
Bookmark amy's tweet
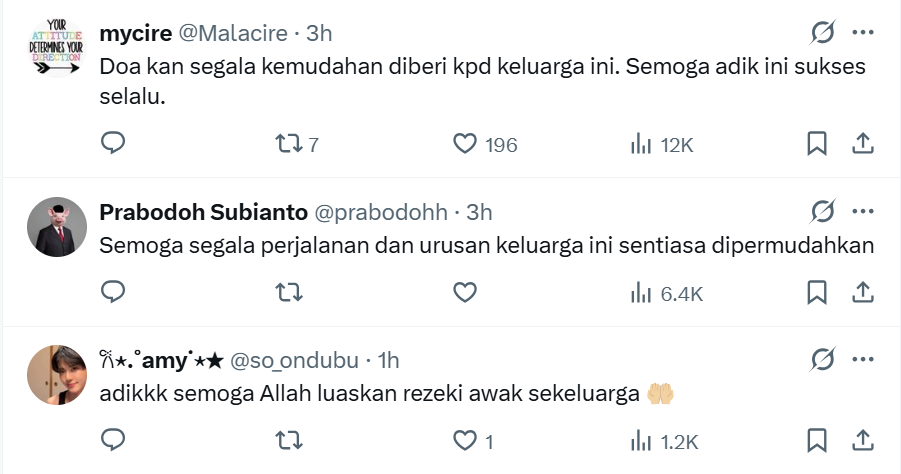click(x=817, y=440)
